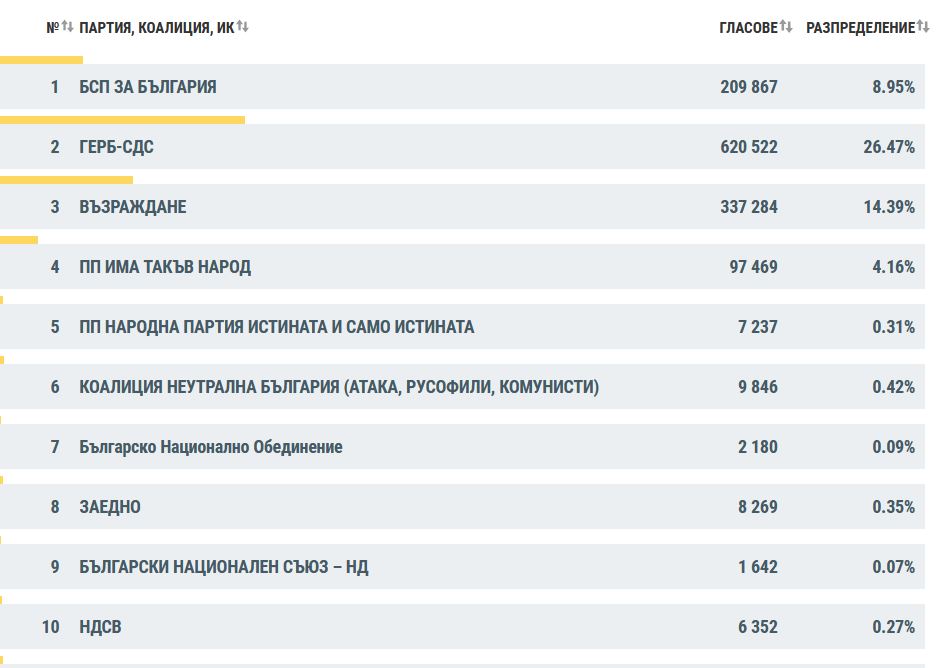
Task: Click the НДСВ party row
Action: point(101,627)
